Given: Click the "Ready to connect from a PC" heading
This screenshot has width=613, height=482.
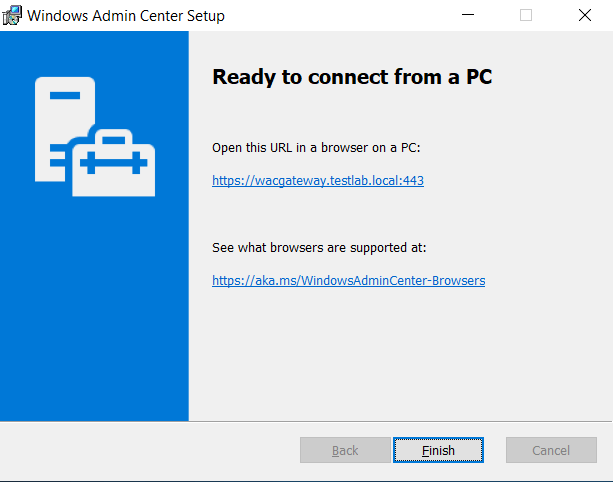Looking at the screenshot, I should (352, 77).
